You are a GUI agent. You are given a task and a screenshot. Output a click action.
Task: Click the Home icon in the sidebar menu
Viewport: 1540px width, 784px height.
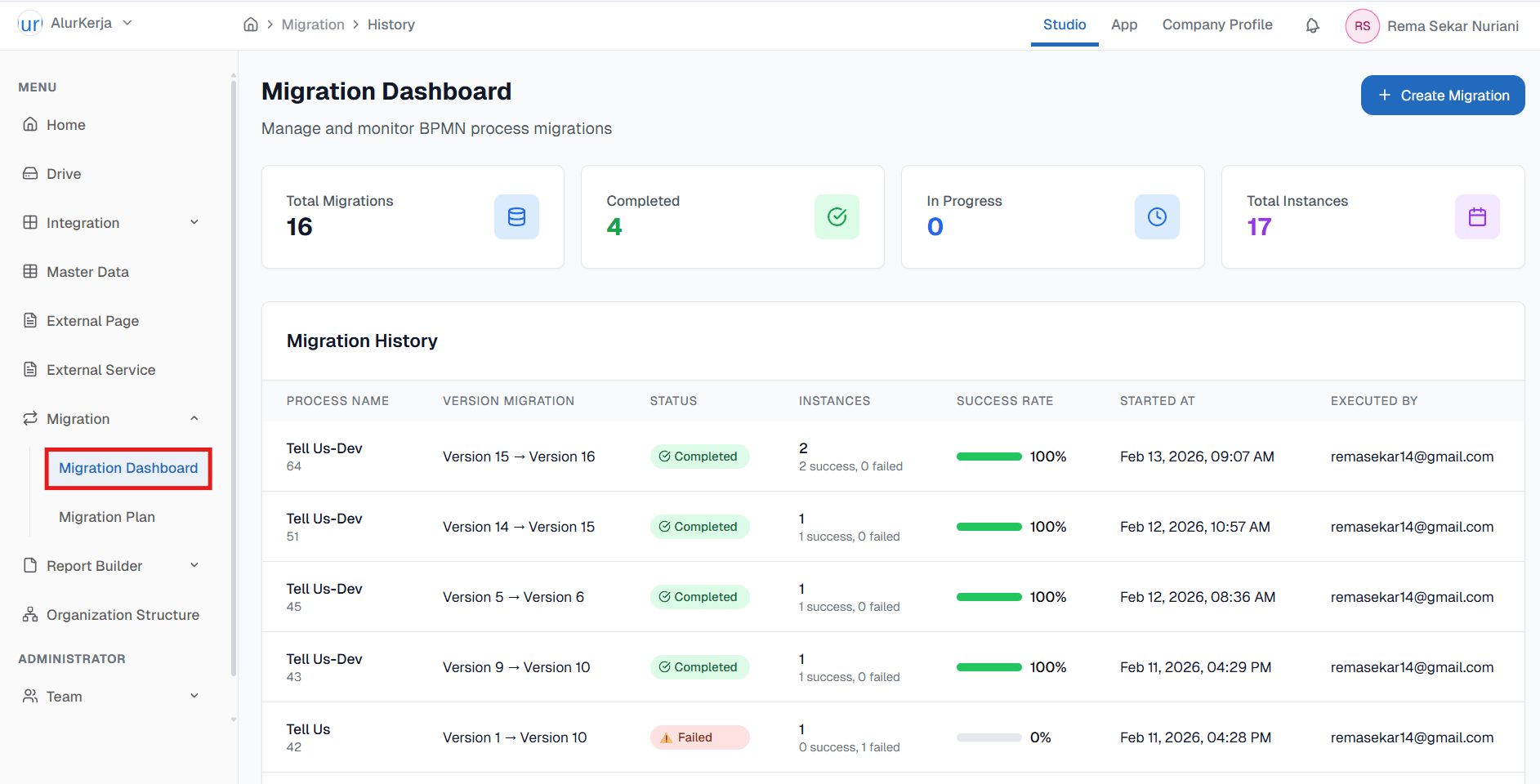[30, 124]
